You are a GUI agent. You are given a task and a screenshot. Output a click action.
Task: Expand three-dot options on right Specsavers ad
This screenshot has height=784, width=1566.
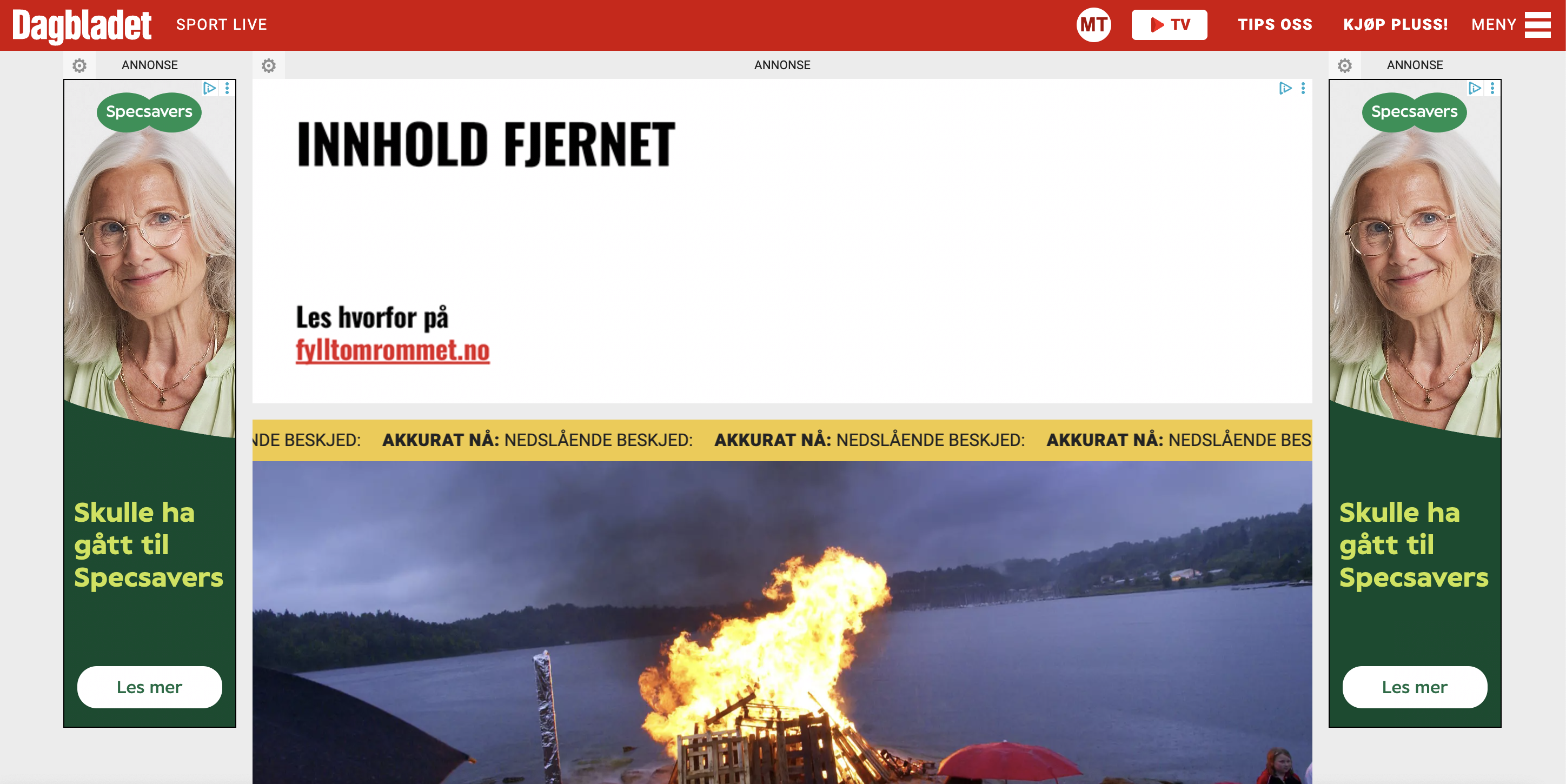tap(1492, 89)
